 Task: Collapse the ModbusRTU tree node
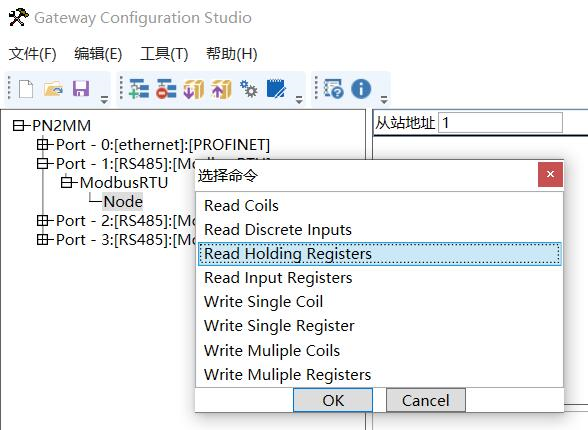click(x=66, y=183)
